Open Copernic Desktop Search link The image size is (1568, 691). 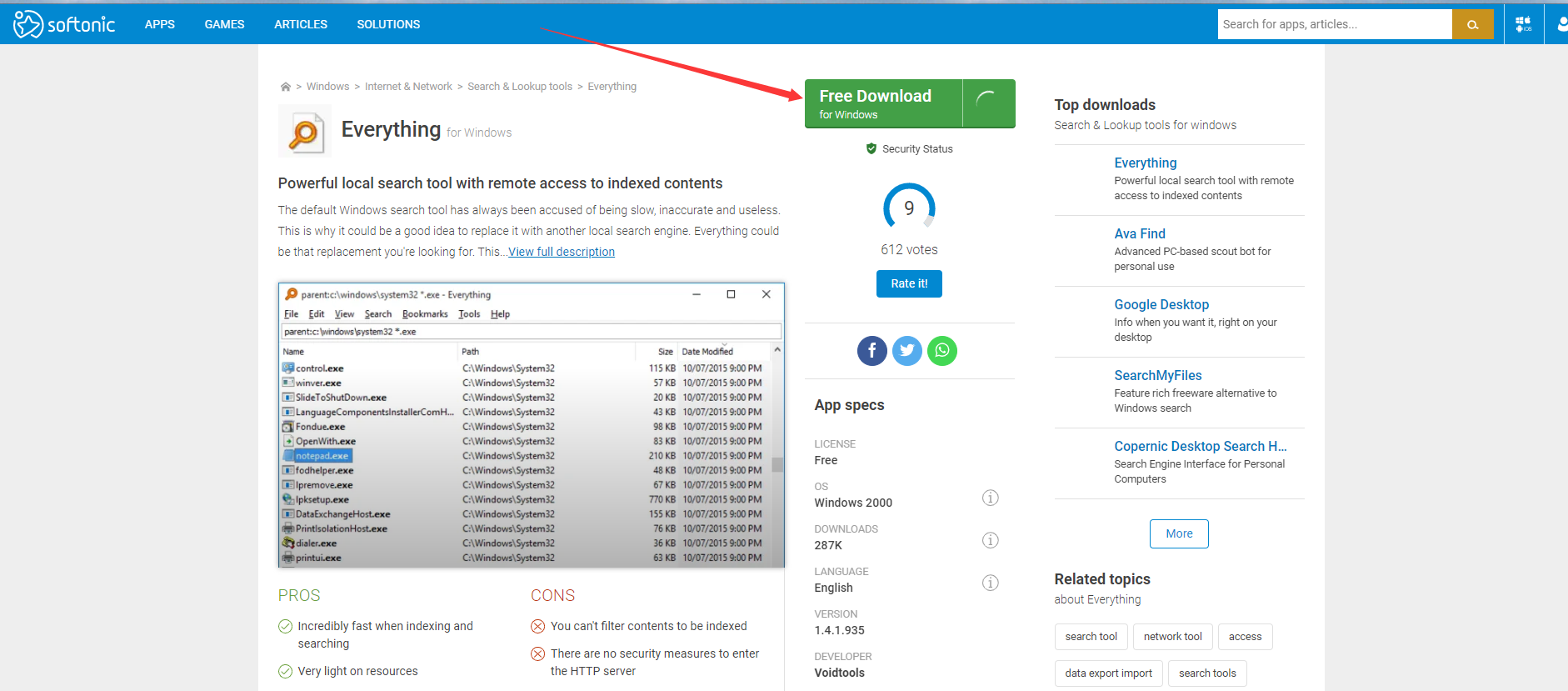tap(1201, 446)
